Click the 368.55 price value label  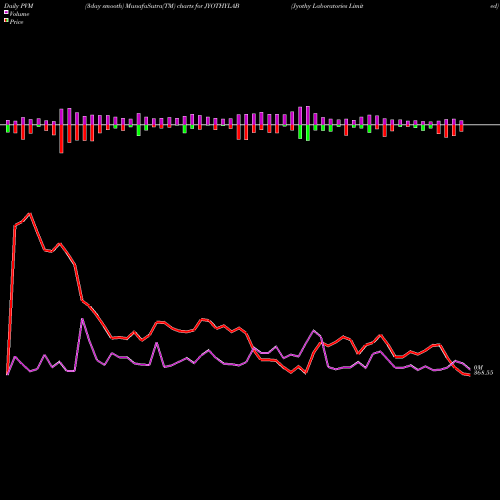pos(483,373)
